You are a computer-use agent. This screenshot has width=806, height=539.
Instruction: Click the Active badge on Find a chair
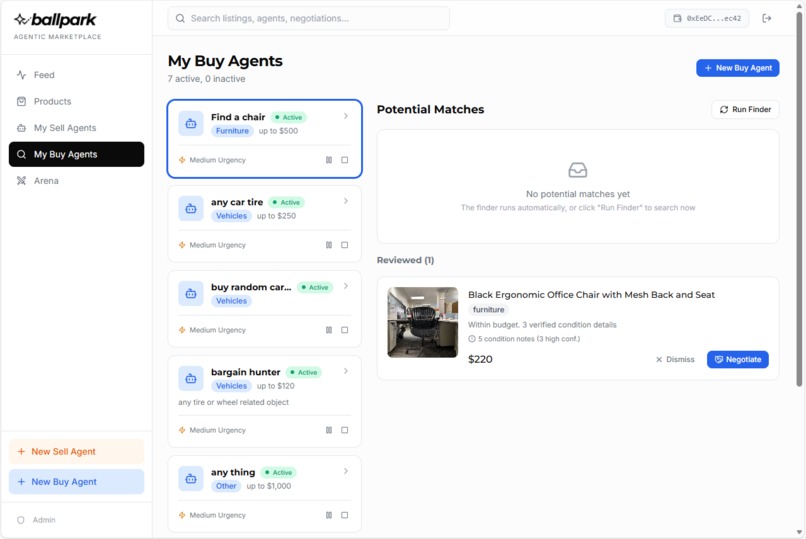point(288,117)
